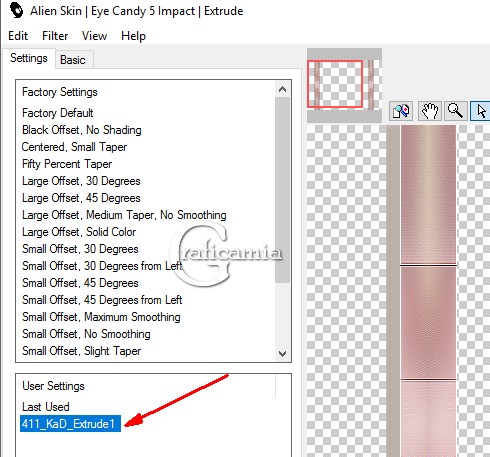Select 411_KaD_Extrude1 user setting
Viewport: 490px width, 457px height.
pyautogui.click(x=70, y=424)
